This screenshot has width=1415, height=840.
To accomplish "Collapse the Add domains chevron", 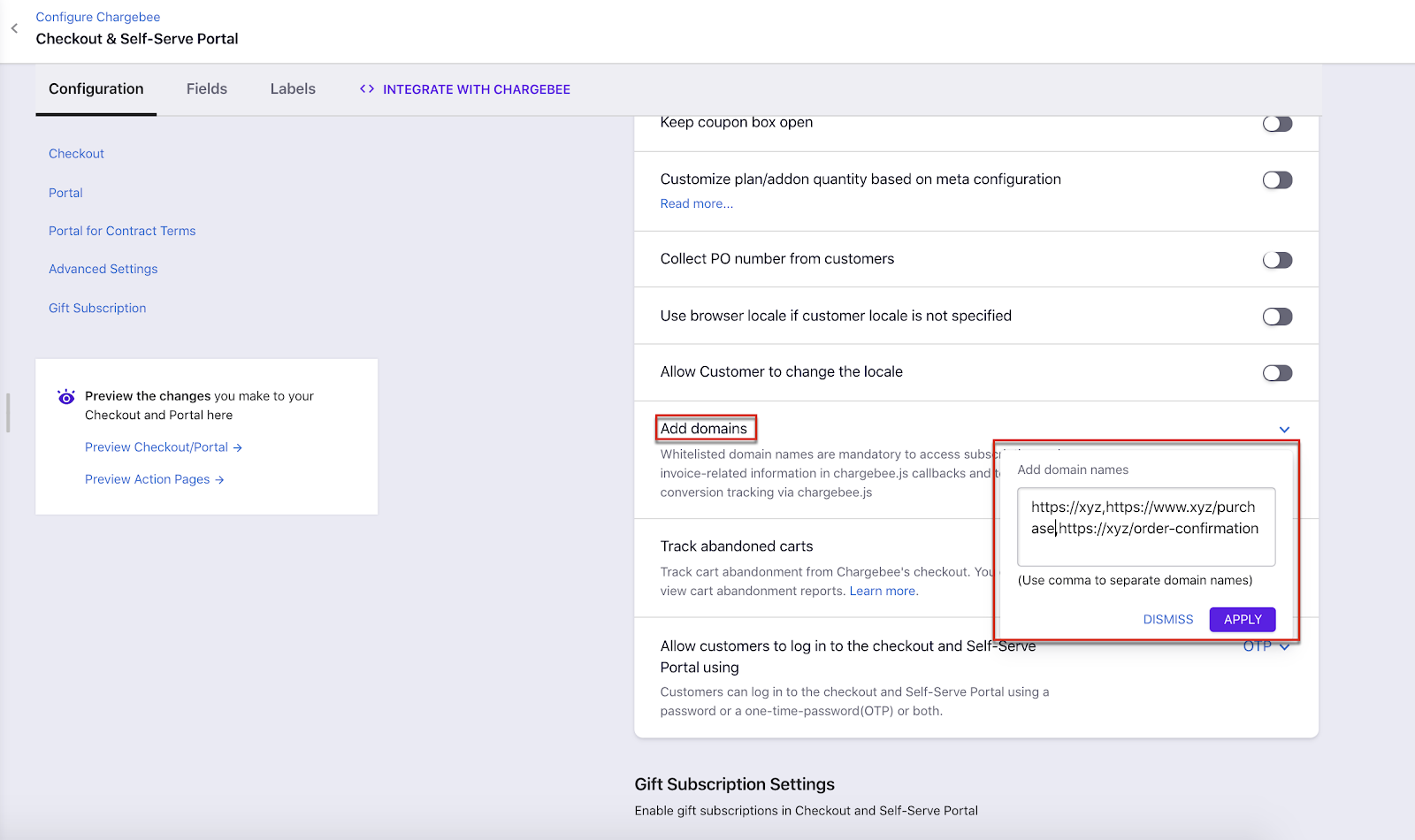I will [x=1284, y=430].
